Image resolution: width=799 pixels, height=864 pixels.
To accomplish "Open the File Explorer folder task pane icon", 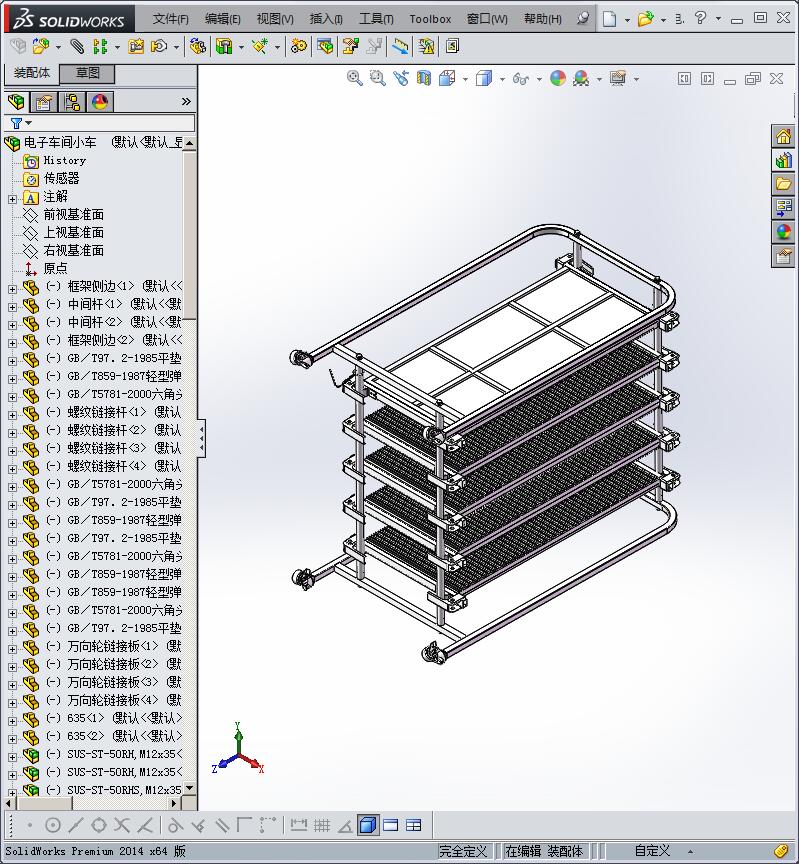I will coord(784,184).
